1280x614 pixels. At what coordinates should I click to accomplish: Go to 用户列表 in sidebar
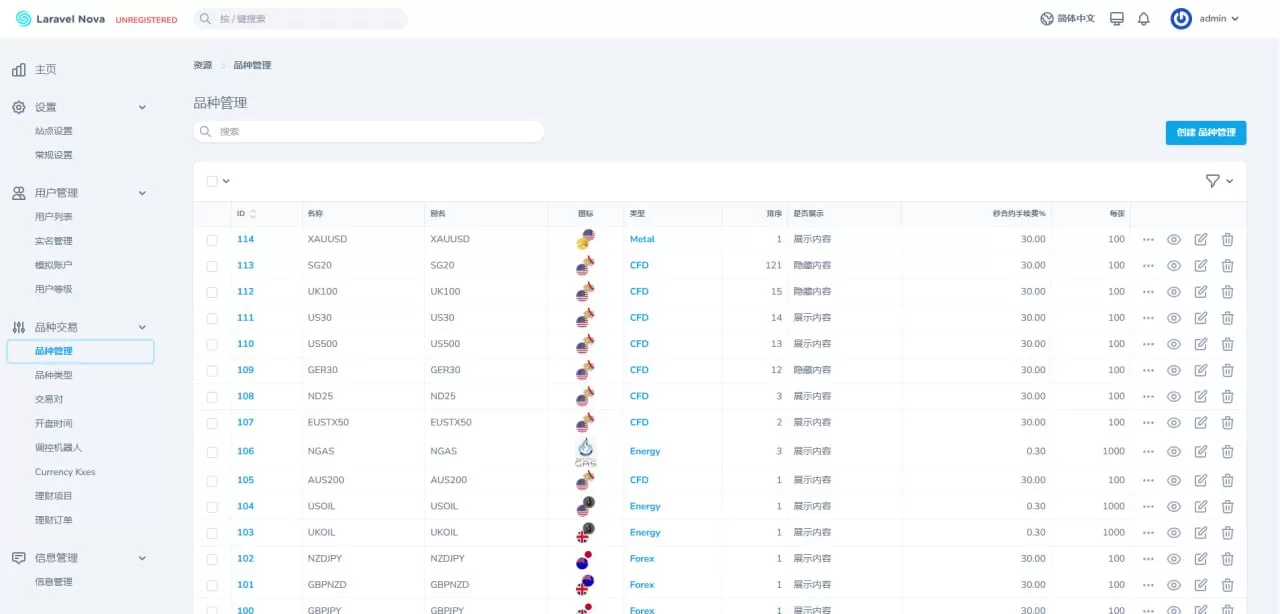click(x=54, y=217)
